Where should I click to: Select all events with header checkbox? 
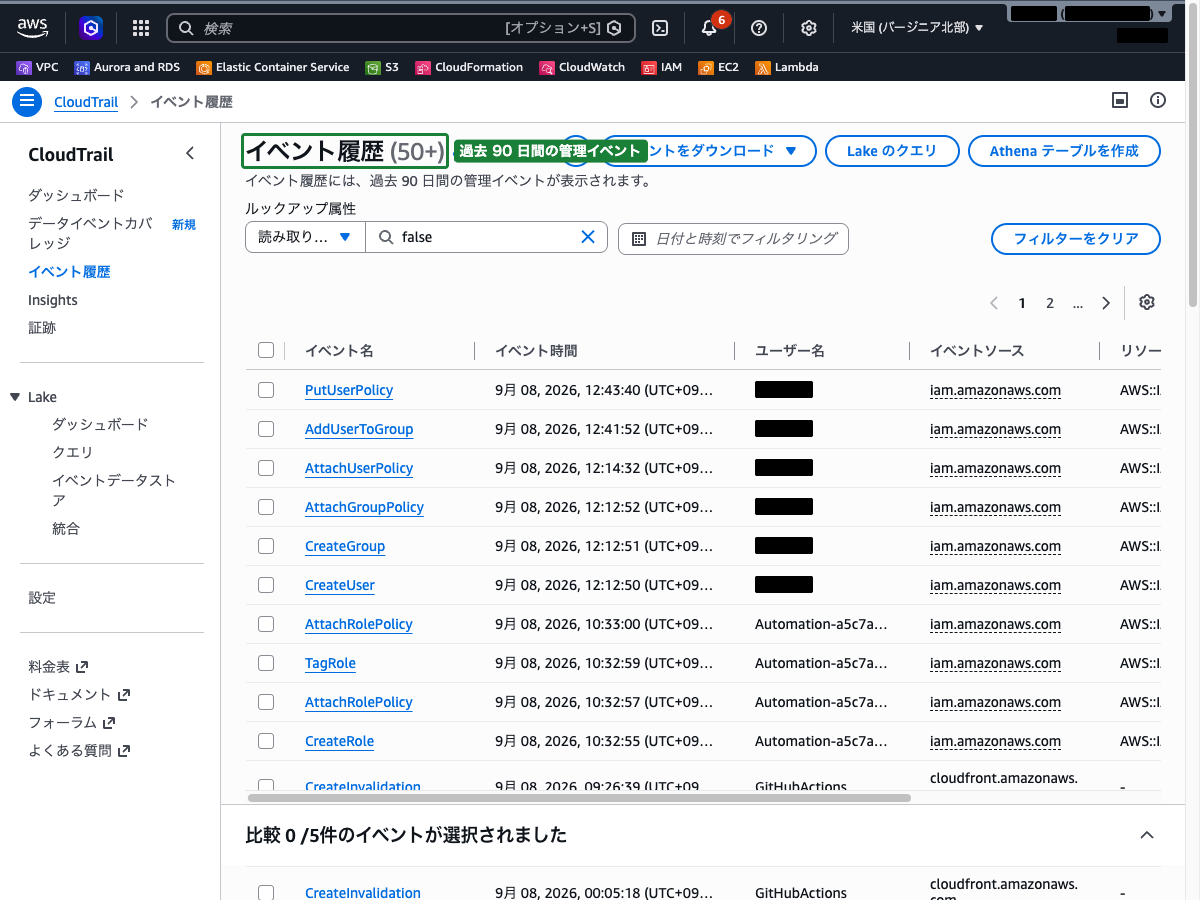point(266,350)
